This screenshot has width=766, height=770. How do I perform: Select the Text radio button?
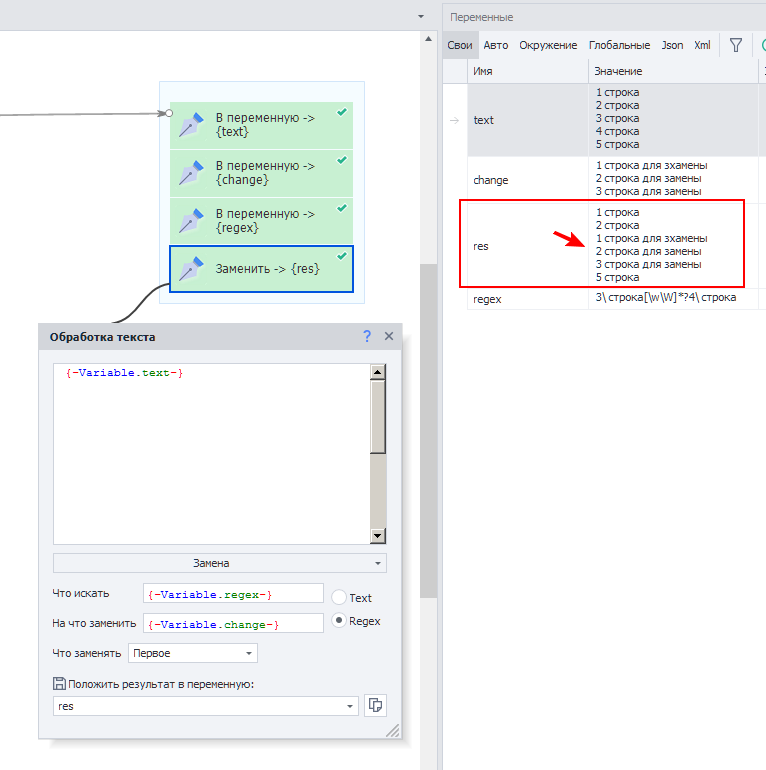339,597
